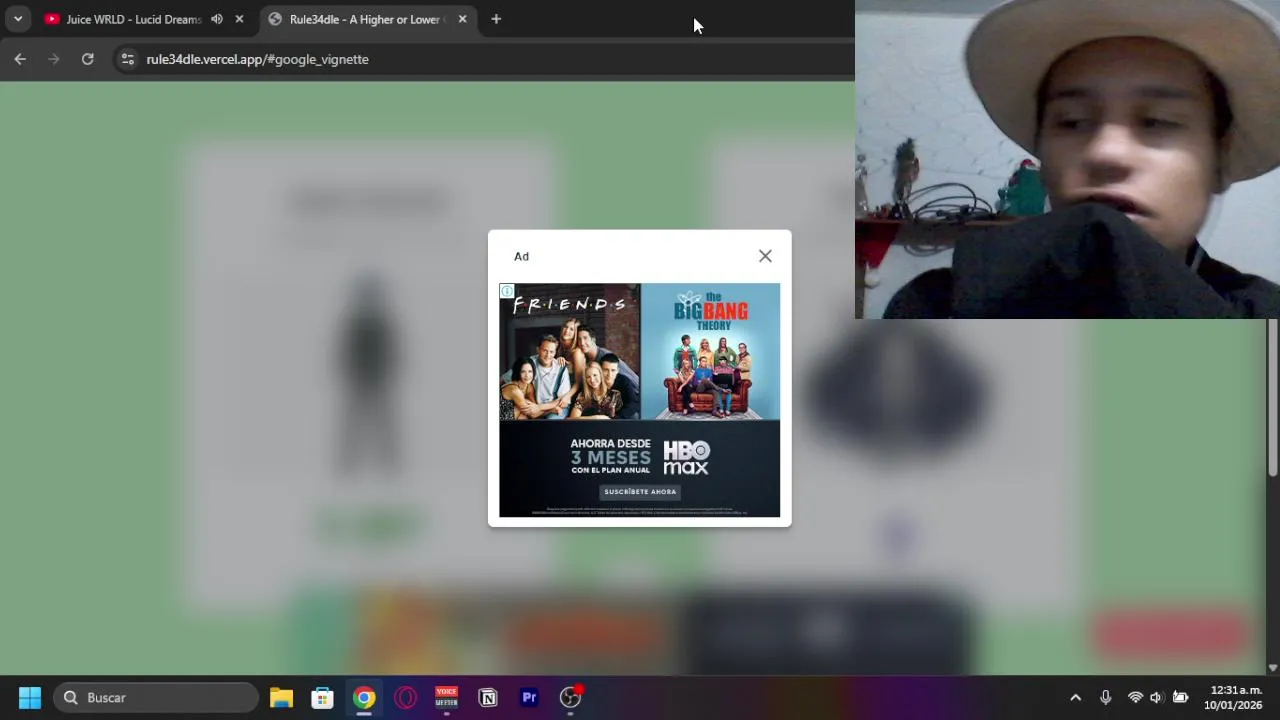
Task: Switch to Juice WRLD Lucid Dreams tab
Action: point(134,19)
